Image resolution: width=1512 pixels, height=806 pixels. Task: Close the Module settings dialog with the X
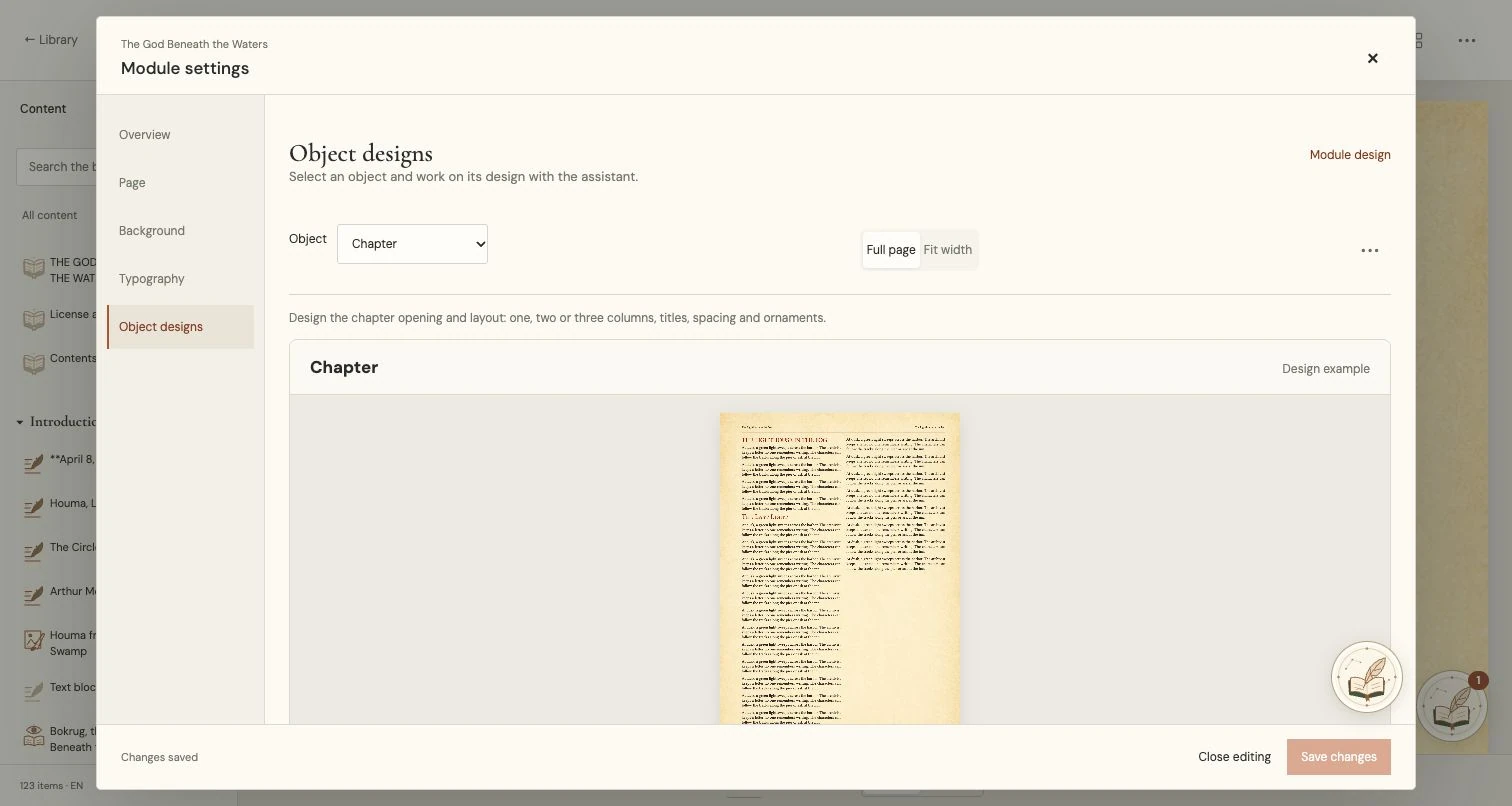tap(1373, 58)
